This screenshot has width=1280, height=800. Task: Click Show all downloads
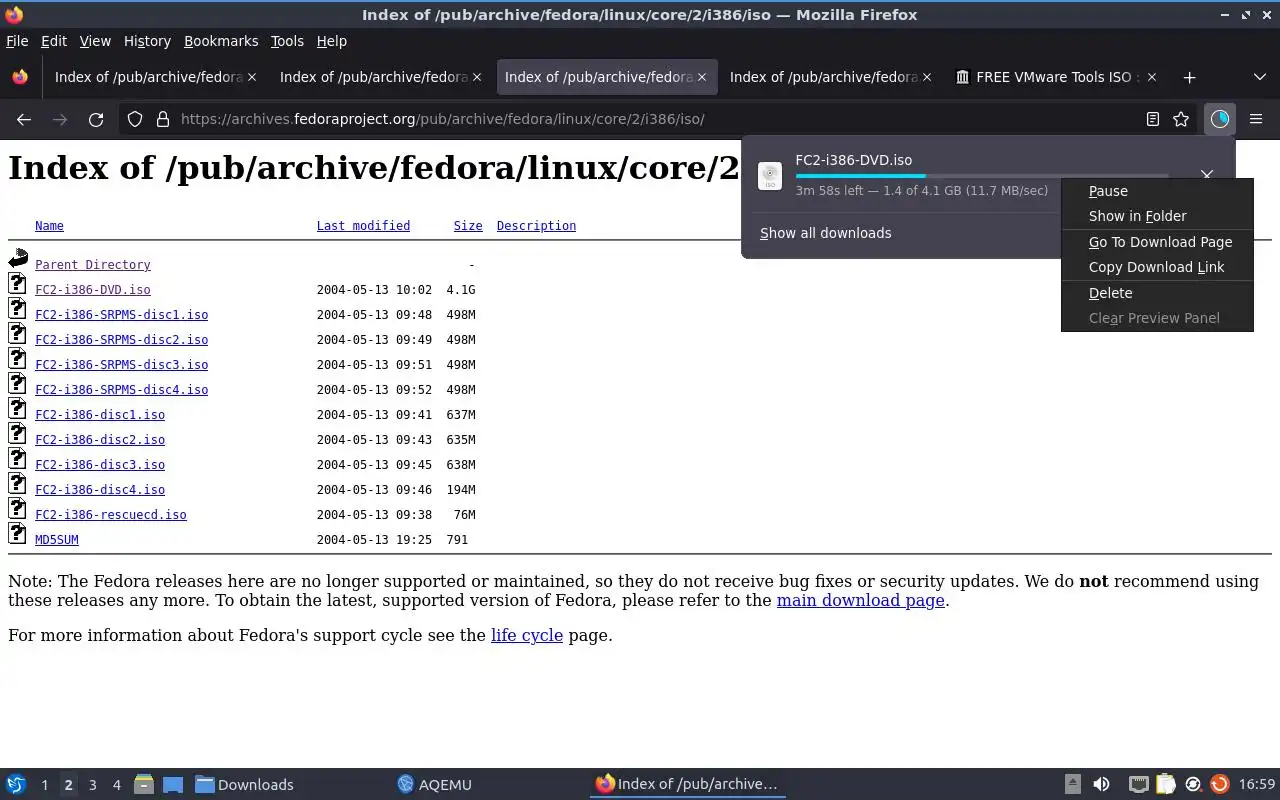tap(825, 233)
